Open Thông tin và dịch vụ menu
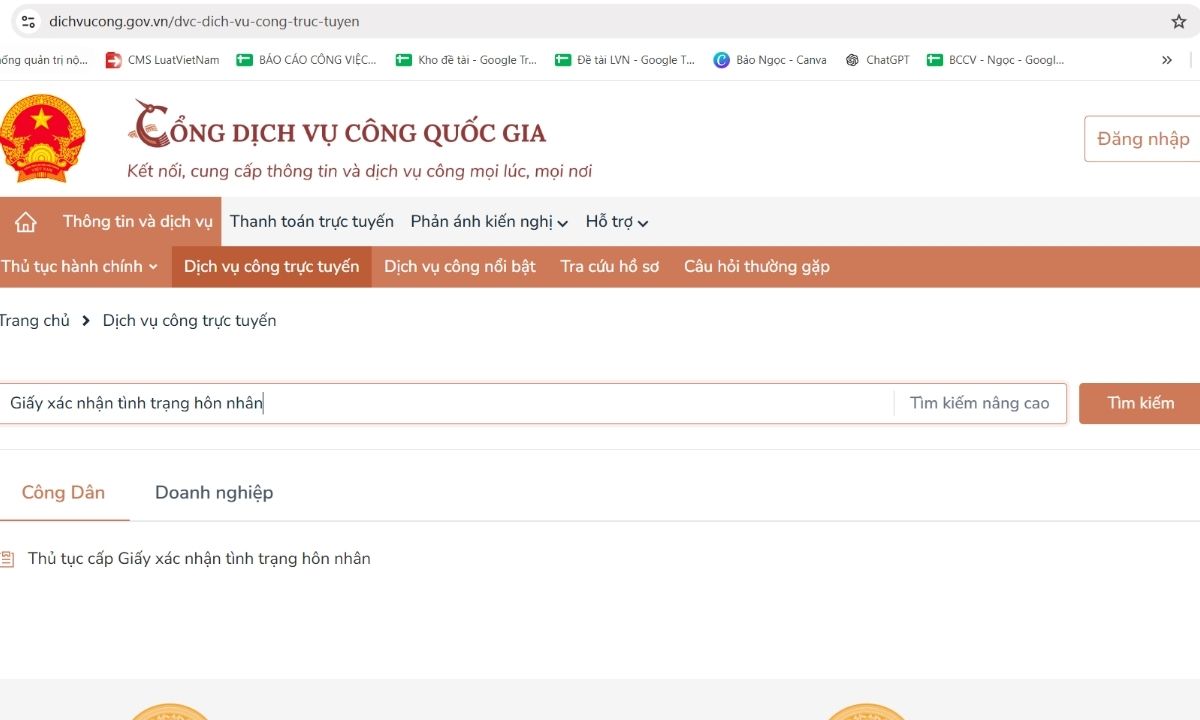Viewport: 1200px width, 720px height. pyautogui.click(x=138, y=222)
